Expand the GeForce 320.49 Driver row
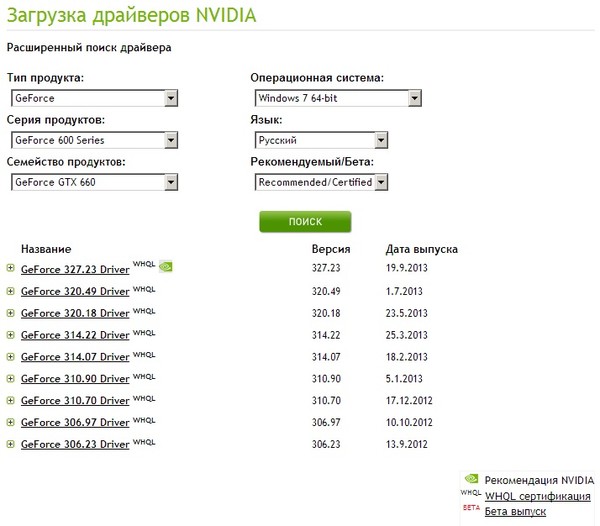600x526 pixels. point(11,291)
